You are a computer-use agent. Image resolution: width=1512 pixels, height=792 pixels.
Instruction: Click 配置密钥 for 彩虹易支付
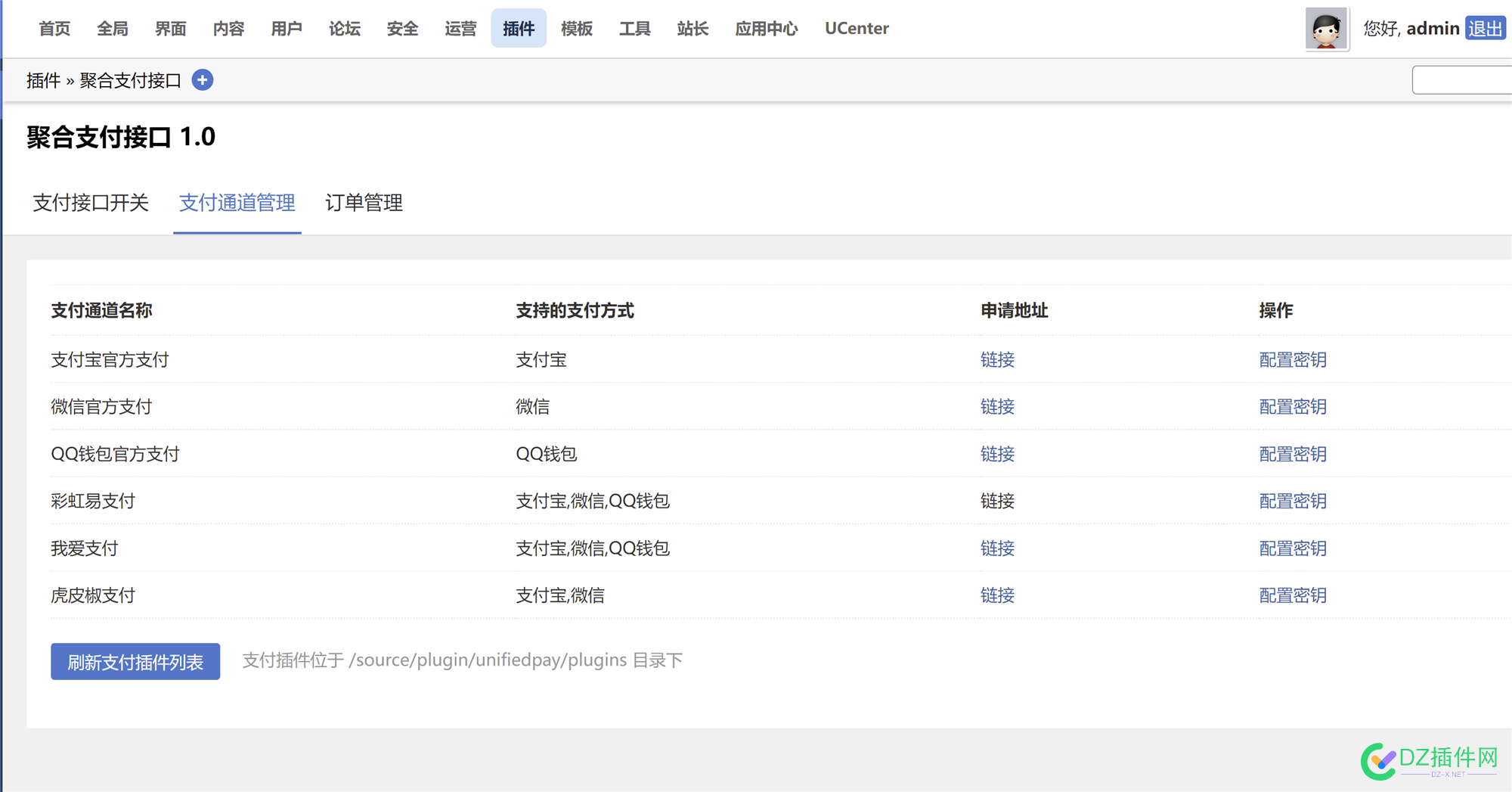pyautogui.click(x=1293, y=502)
